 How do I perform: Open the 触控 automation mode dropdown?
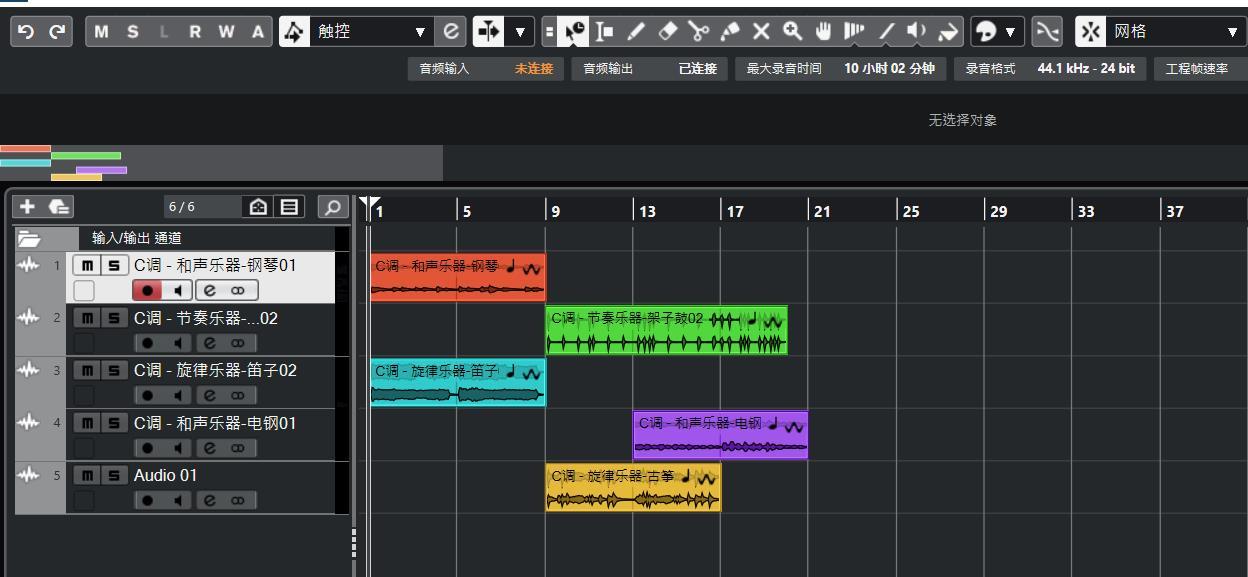click(x=420, y=32)
